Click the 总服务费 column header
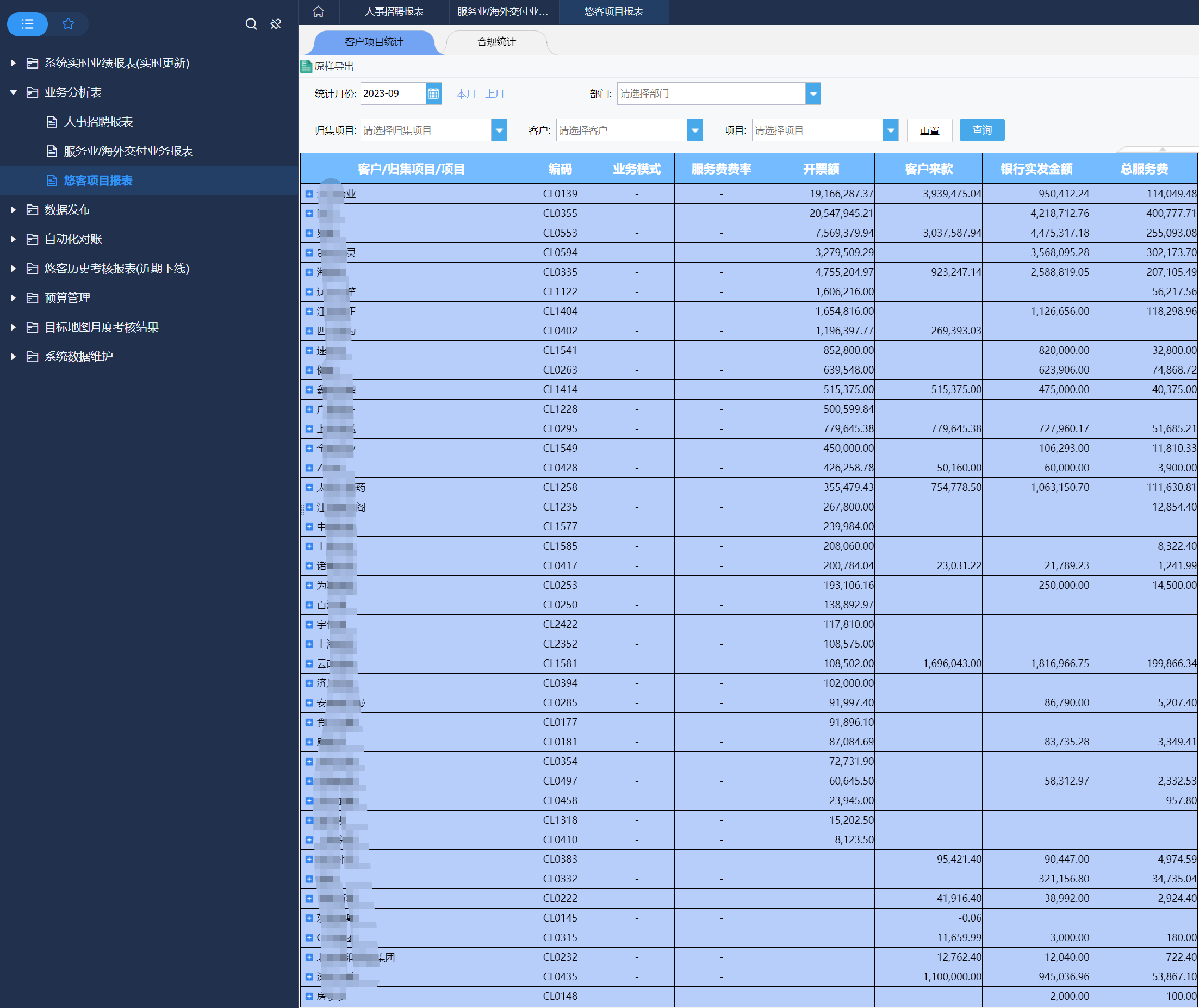The height and width of the screenshot is (1008, 1199). [x=1144, y=169]
